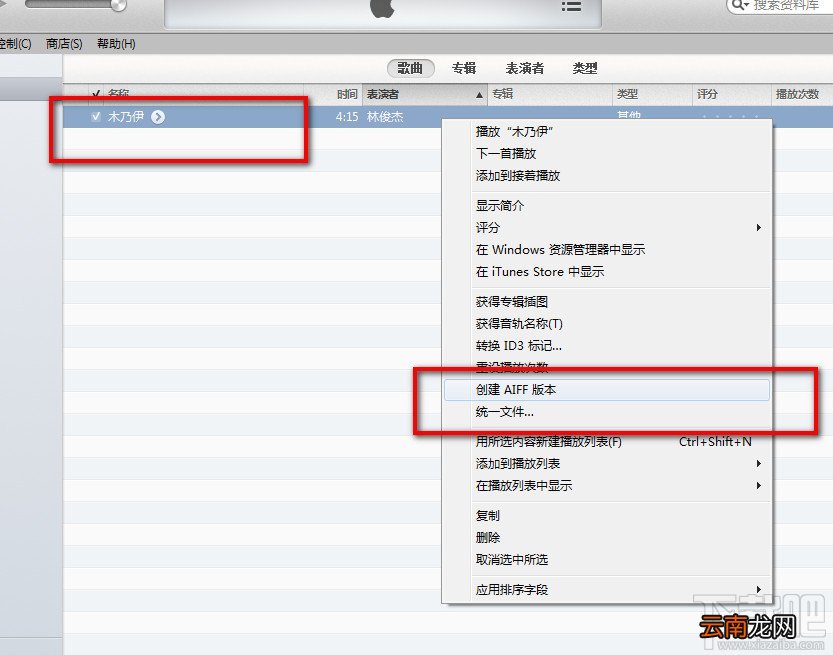The width and height of the screenshot is (833, 655).
Task: Choose 下一首播放 menu item
Action: [607, 154]
